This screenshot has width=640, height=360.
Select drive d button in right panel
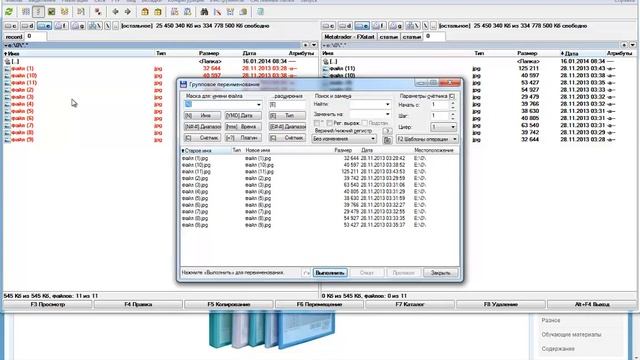[345, 26]
